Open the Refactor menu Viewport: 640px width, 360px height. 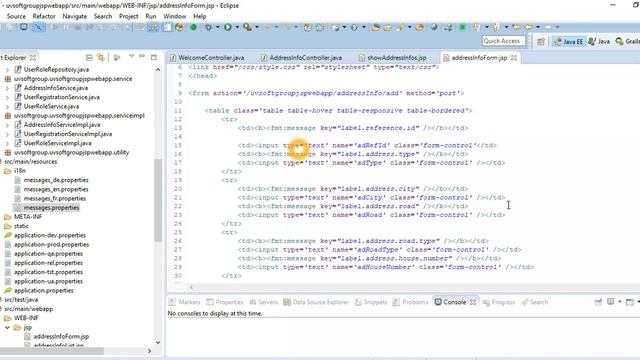pos(44,16)
